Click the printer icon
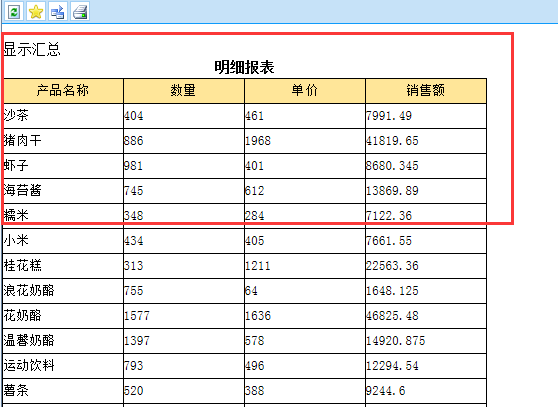Viewport: 558px width, 407px height. (x=80, y=12)
